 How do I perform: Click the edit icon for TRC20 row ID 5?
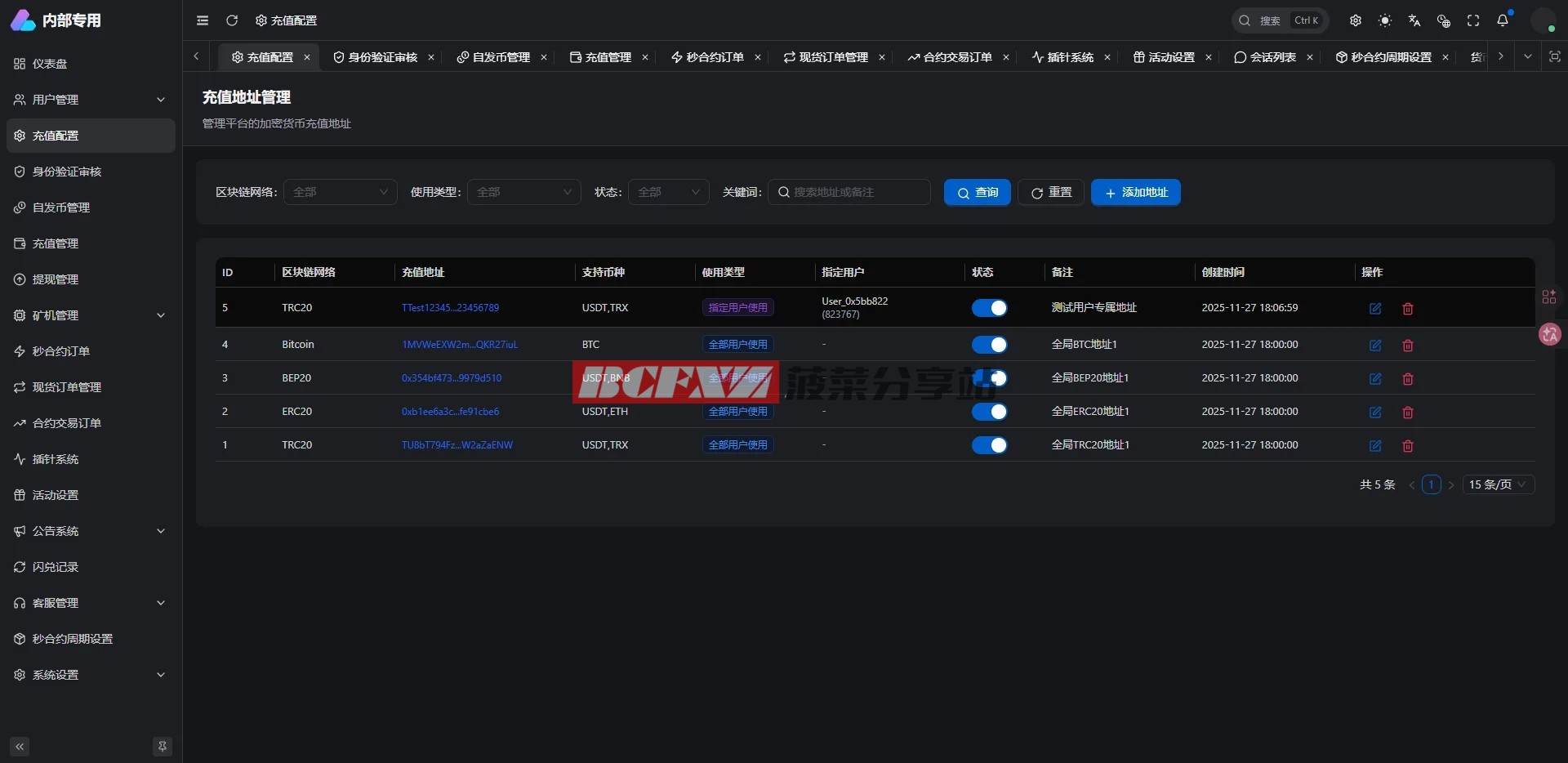click(x=1375, y=309)
